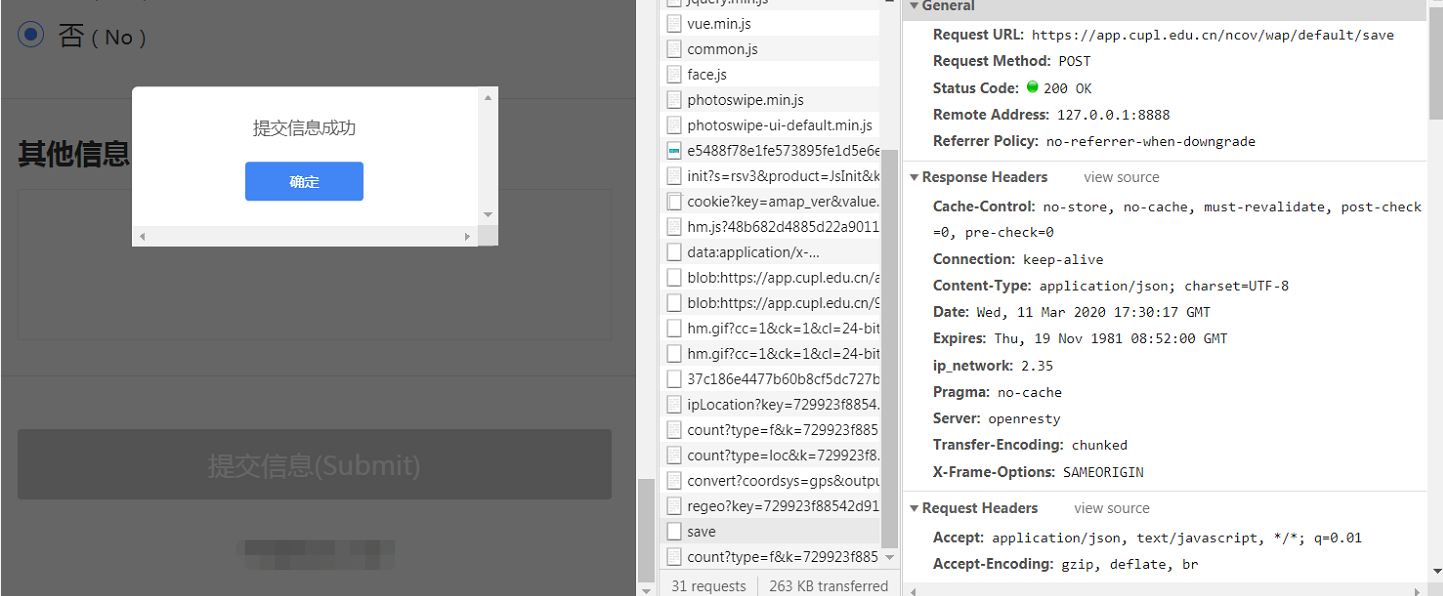Click the Content-Type application/json value
The width and height of the screenshot is (1443, 596).
coord(1164,286)
